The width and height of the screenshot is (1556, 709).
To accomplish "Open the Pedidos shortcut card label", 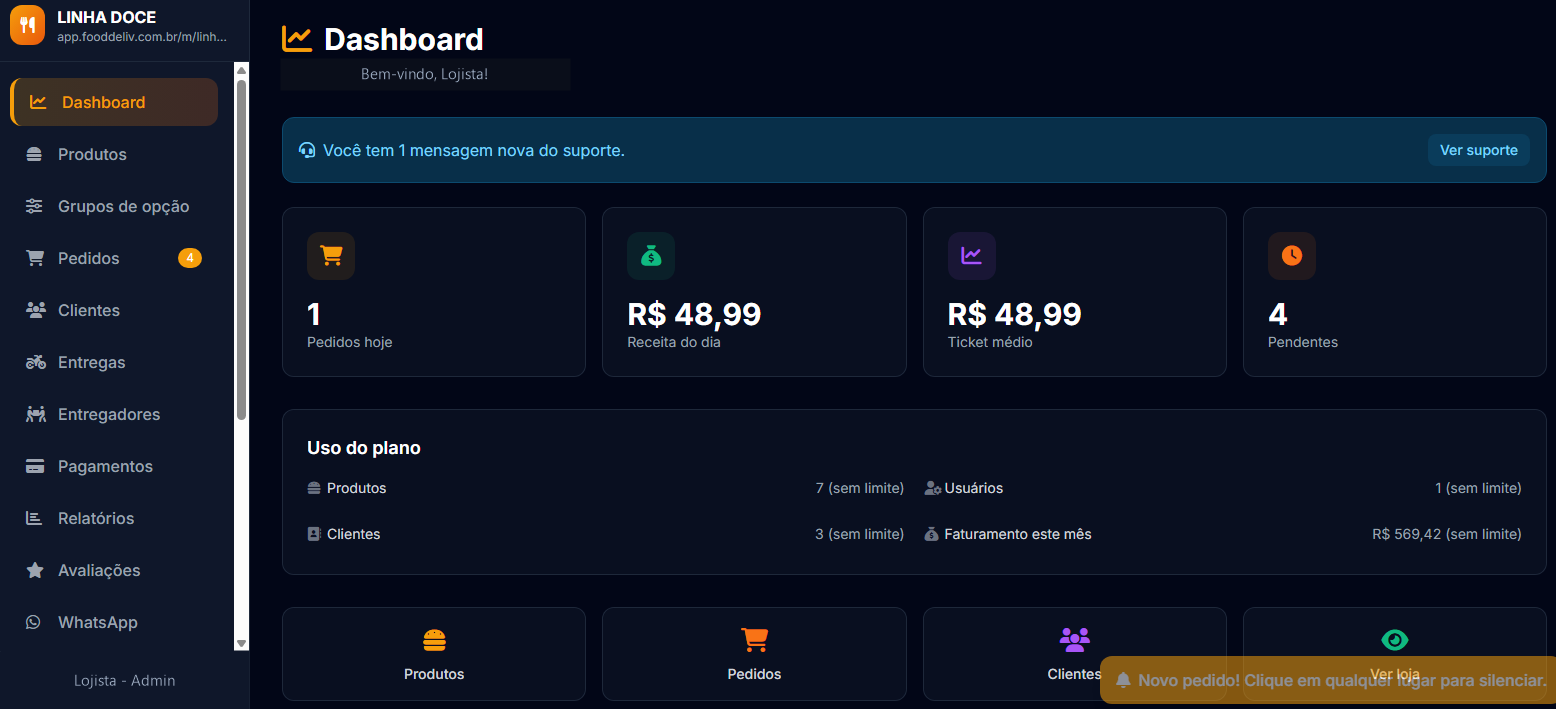I will click(754, 674).
